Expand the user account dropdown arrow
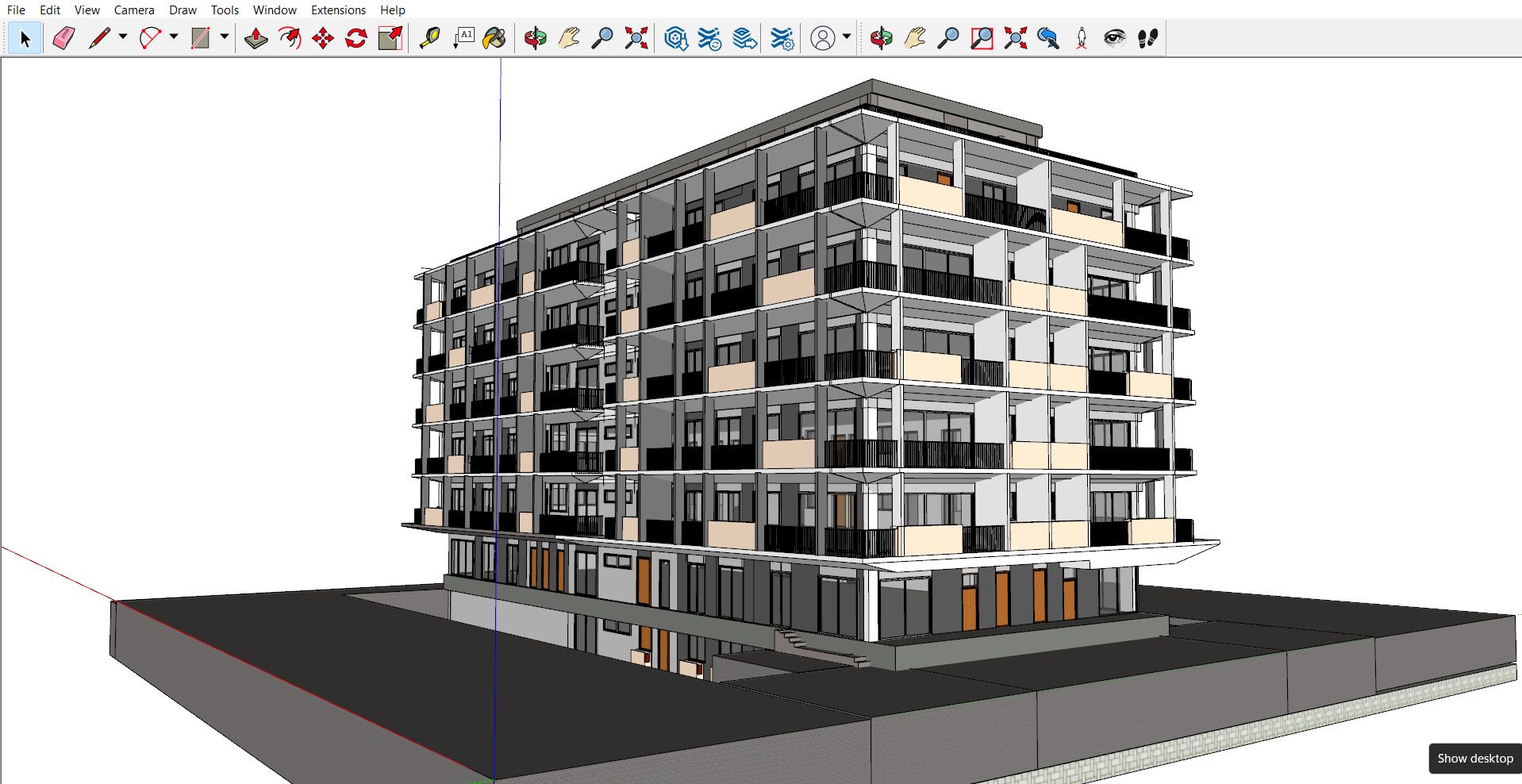The image size is (1522, 784). tap(847, 37)
